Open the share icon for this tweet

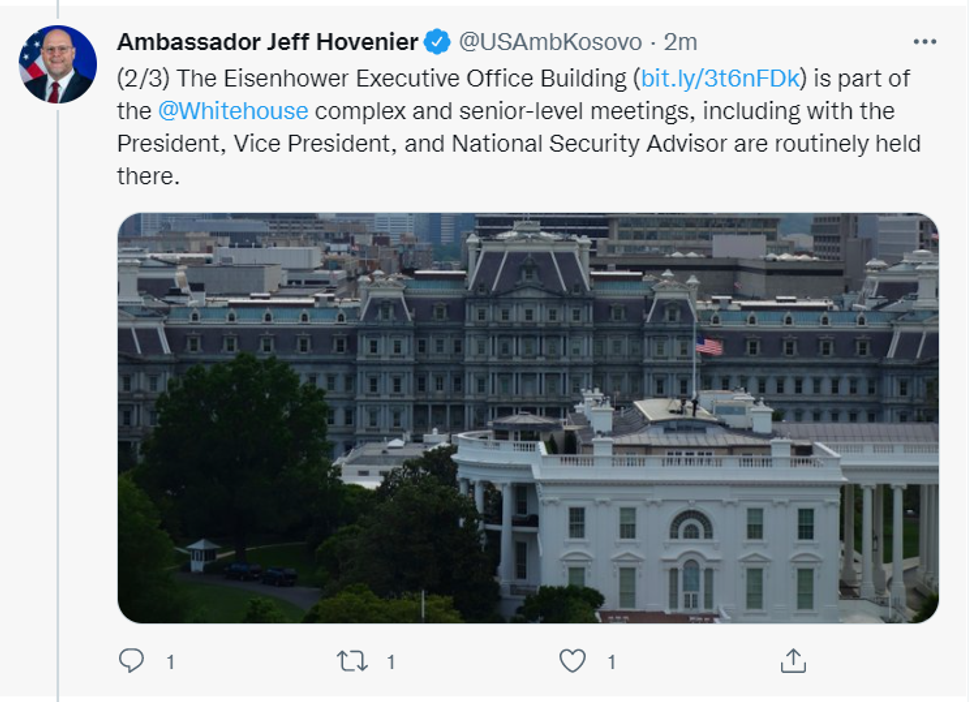pyautogui.click(x=792, y=661)
